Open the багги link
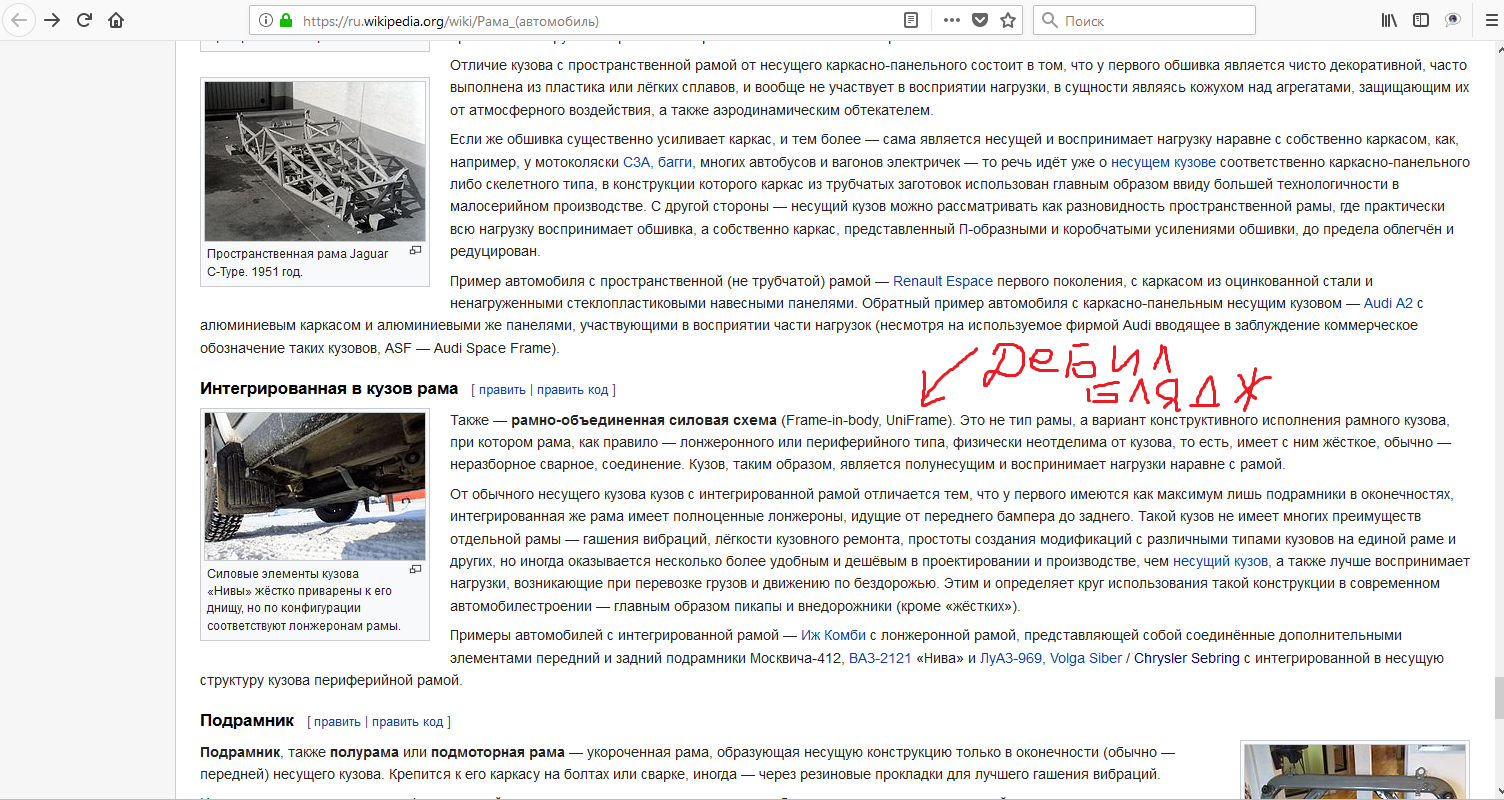Image resolution: width=1504 pixels, height=800 pixels. (x=675, y=162)
